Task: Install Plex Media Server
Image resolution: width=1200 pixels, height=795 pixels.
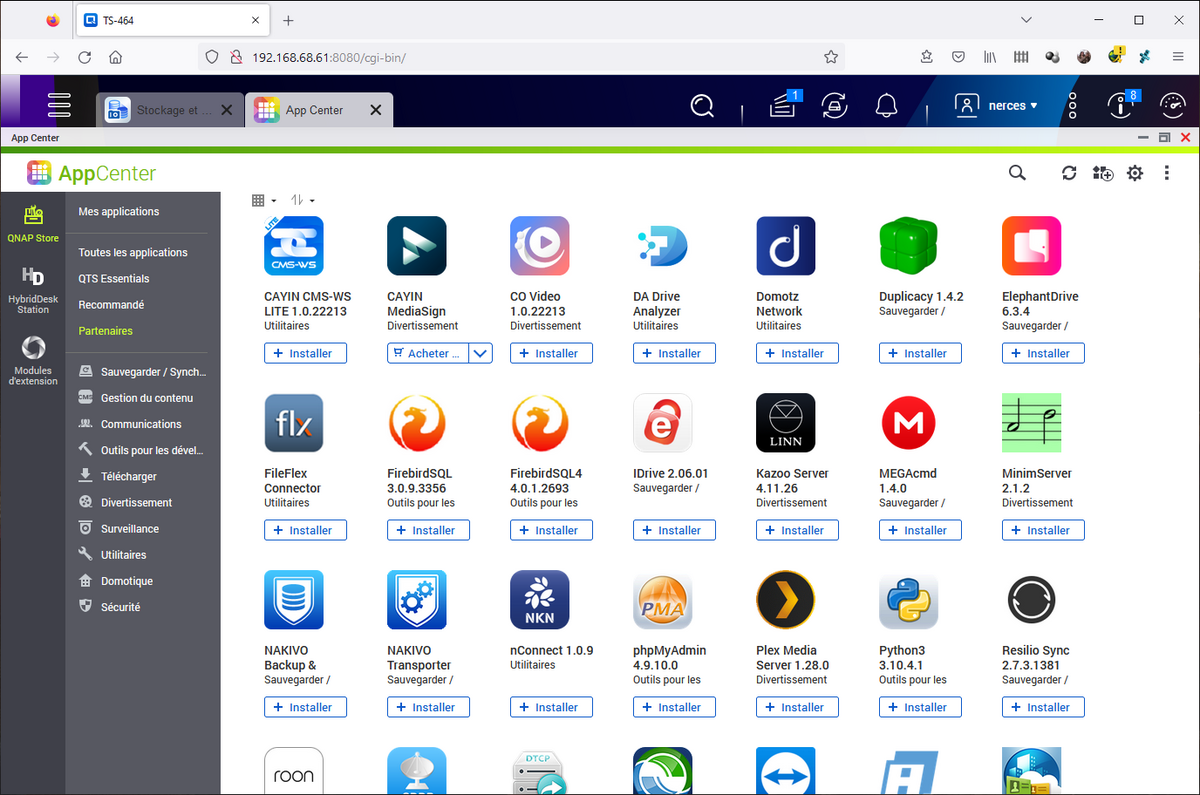Action: click(797, 707)
